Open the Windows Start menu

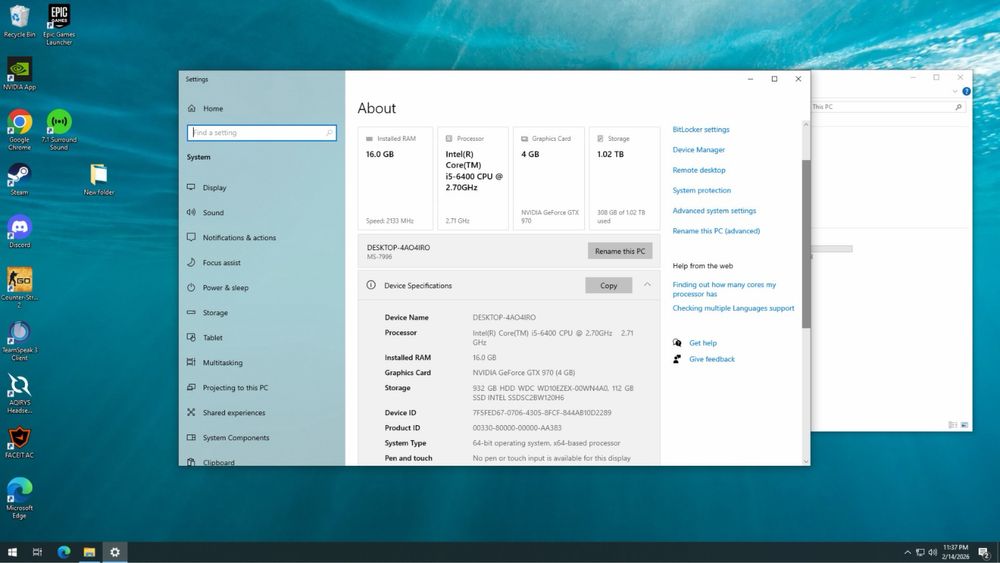pyautogui.click(x=12, y=552)
